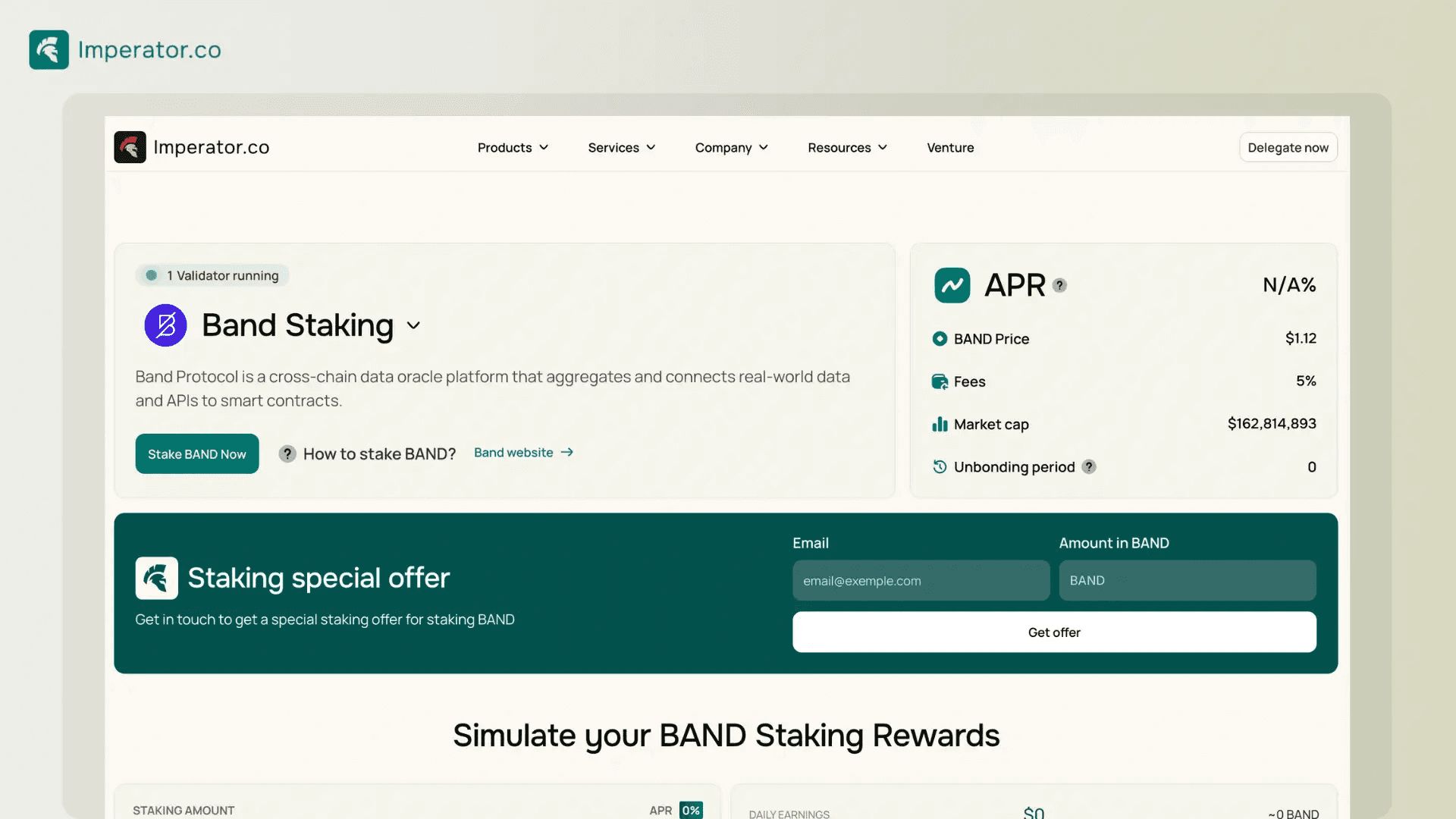Click the Unbonding period clock icon
Viewport: 1456px width, 819px height.
pos(939,467)
